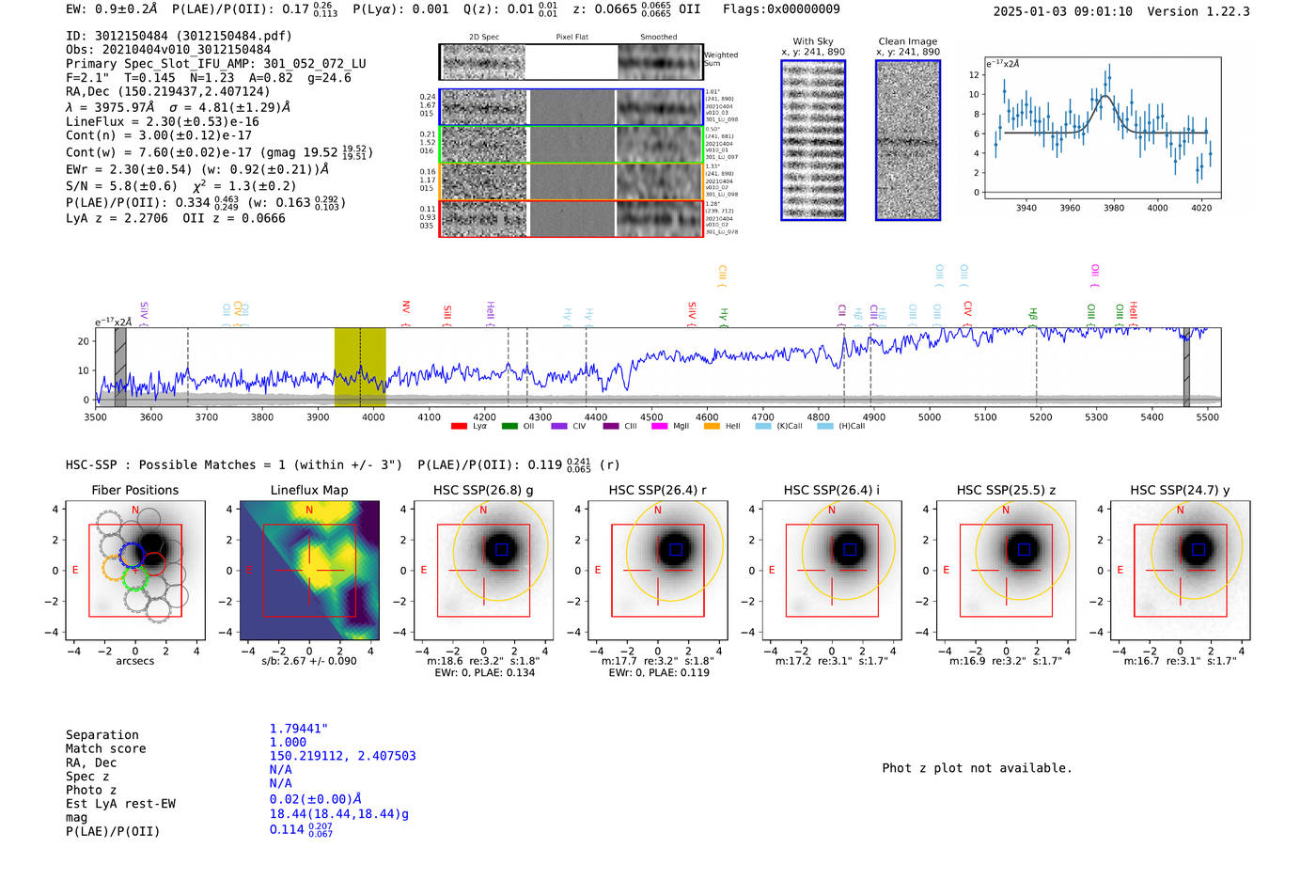Click the MgII magenta legend swatch
Image resolution: width=1316 pixels, height=896 pixels.
[x=659, y=426]
